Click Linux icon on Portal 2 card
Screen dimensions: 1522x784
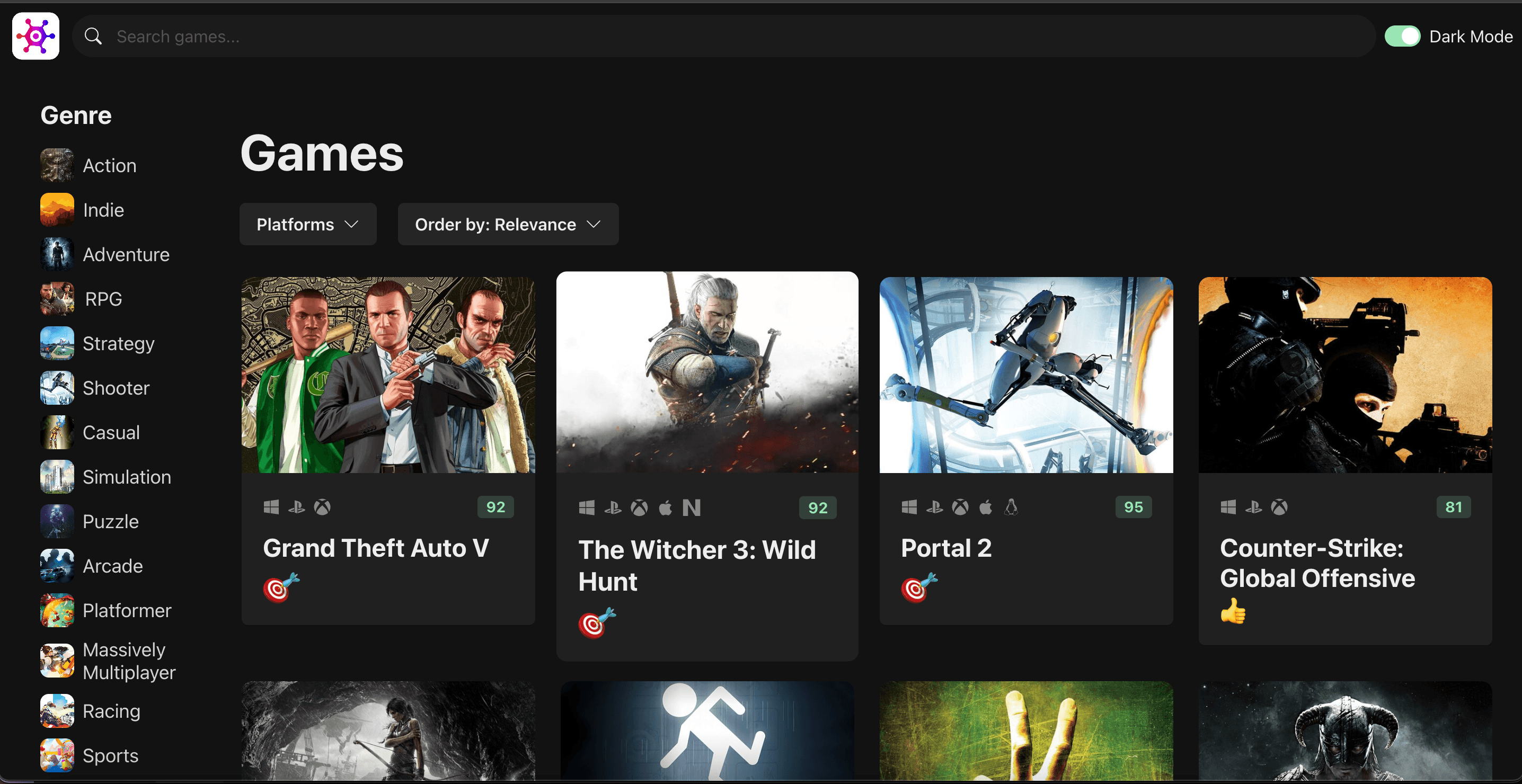click(1011, 507)
